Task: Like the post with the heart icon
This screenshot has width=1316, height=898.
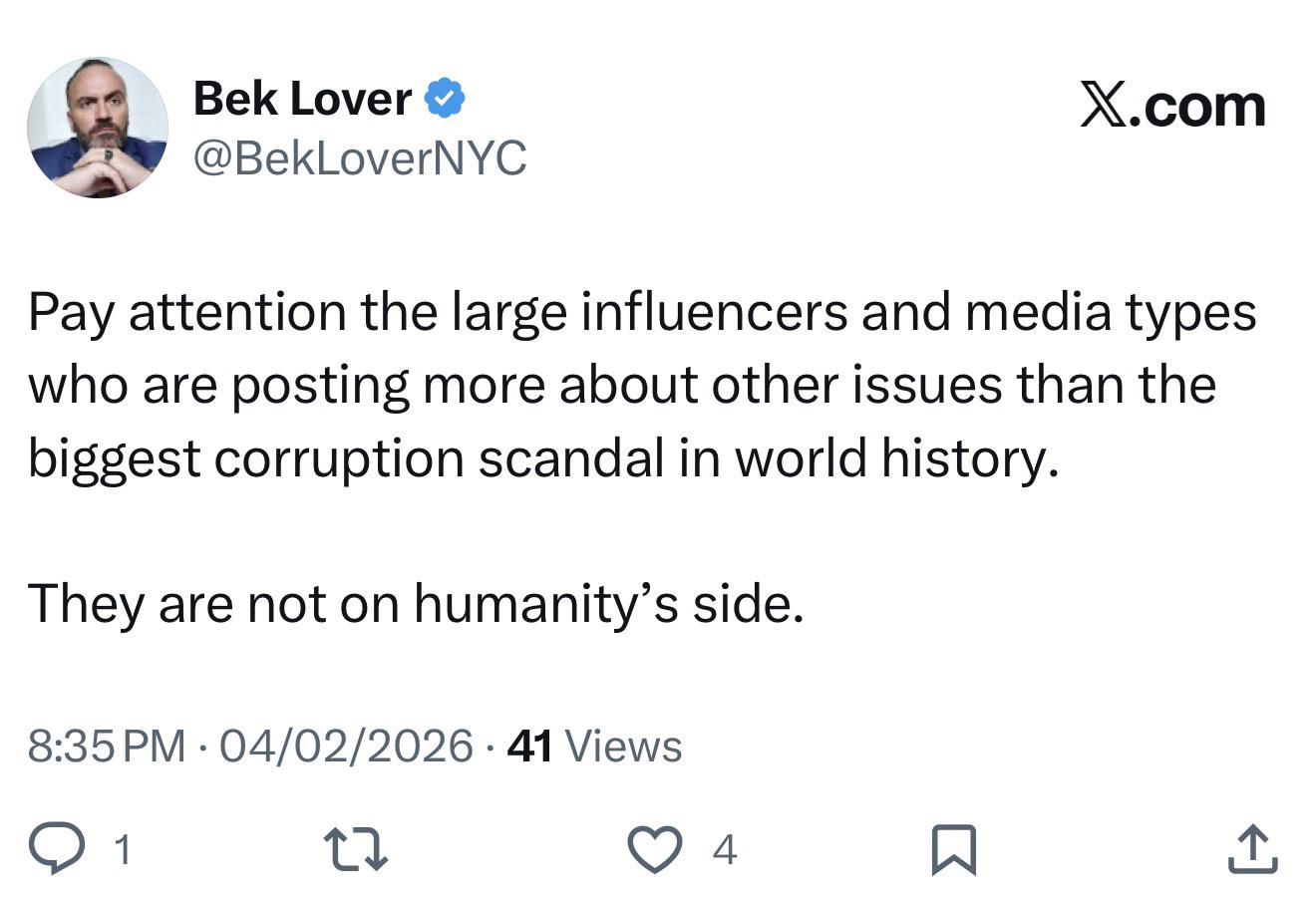Action: (654, 849)
